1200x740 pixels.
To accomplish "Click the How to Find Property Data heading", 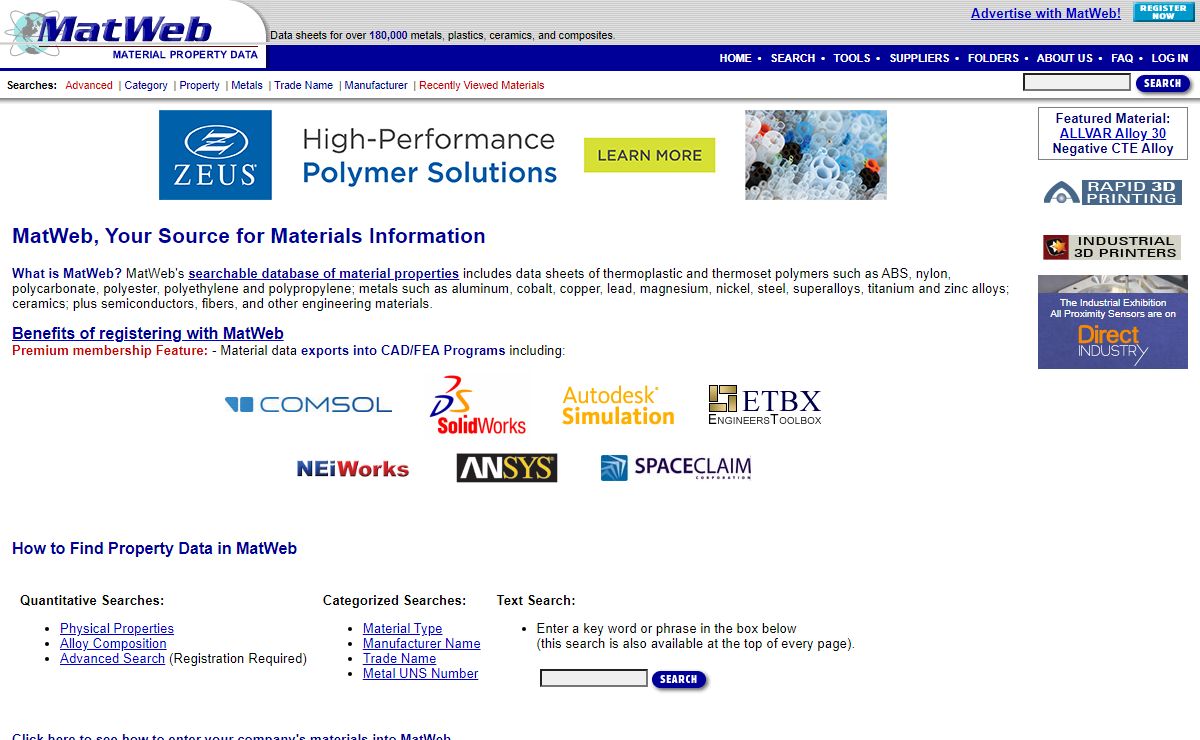I will (154, 548).
